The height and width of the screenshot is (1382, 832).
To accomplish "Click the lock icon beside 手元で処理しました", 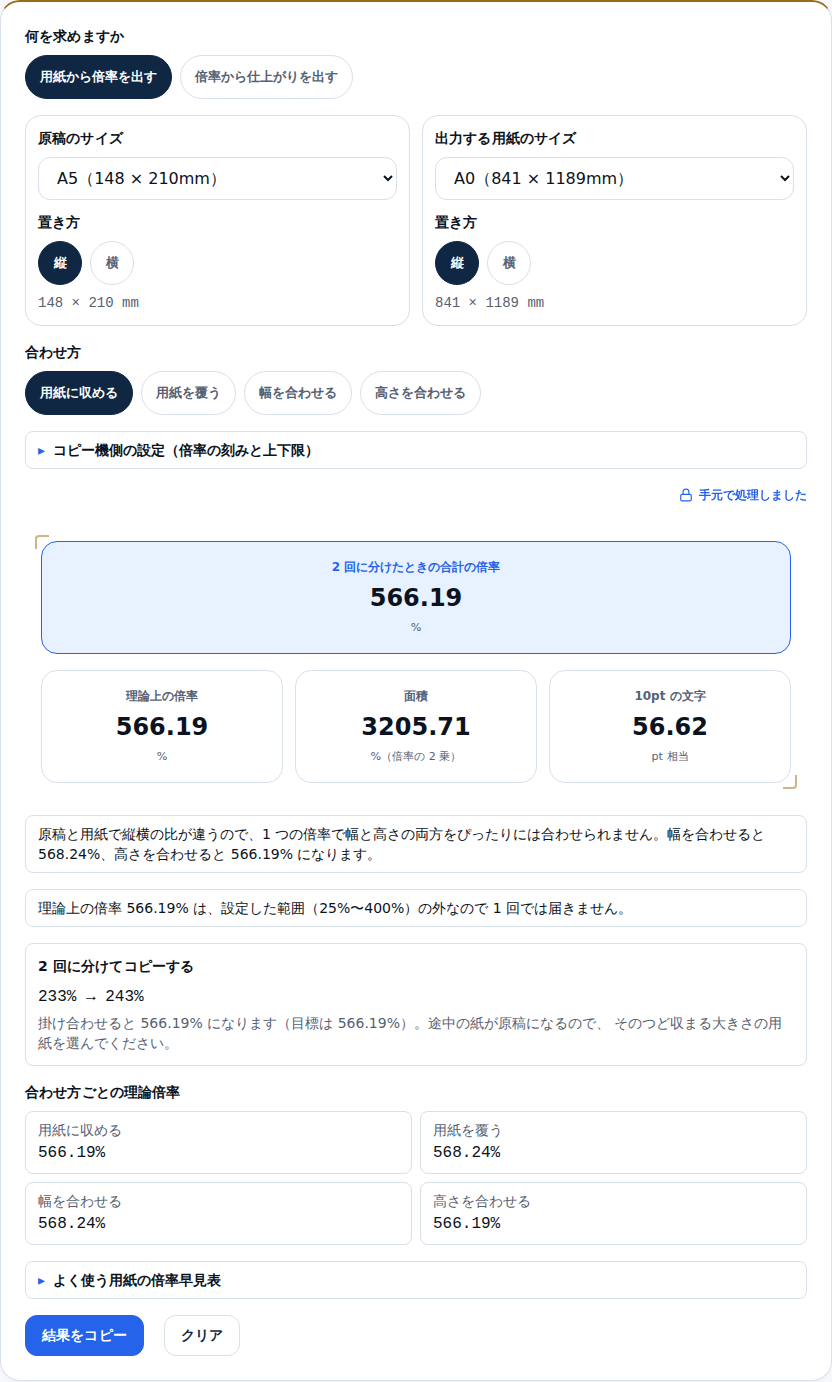I will pyautogui.click(x=686, y=495).
